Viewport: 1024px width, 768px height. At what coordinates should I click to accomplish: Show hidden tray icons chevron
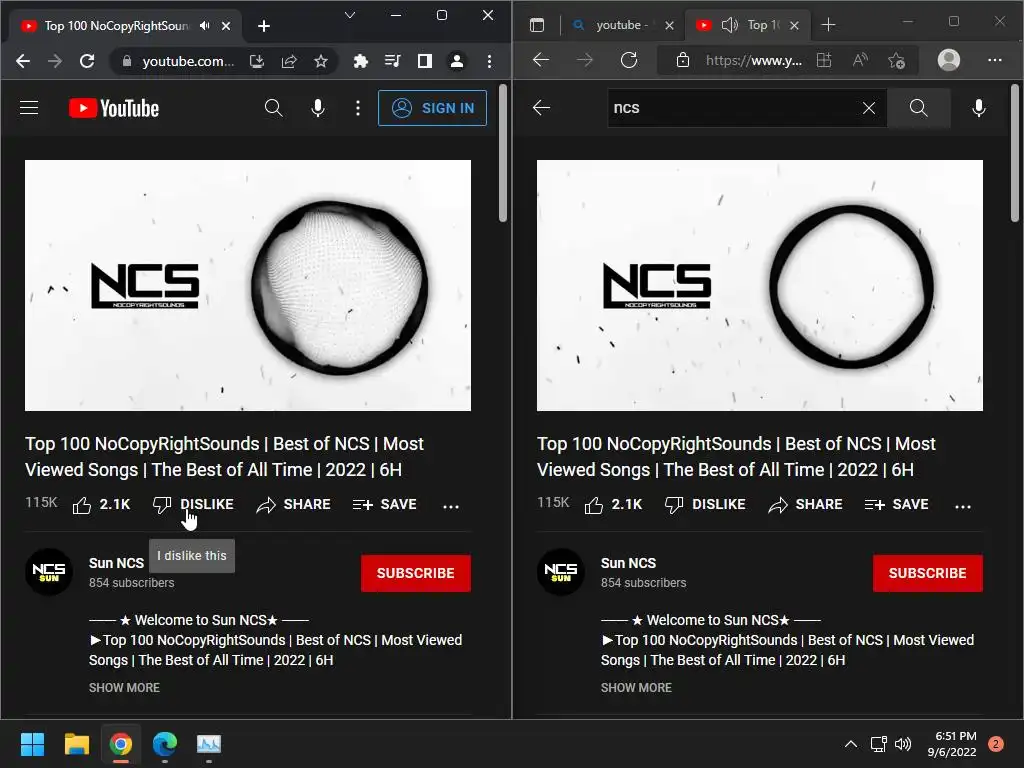tap(851, 744)
